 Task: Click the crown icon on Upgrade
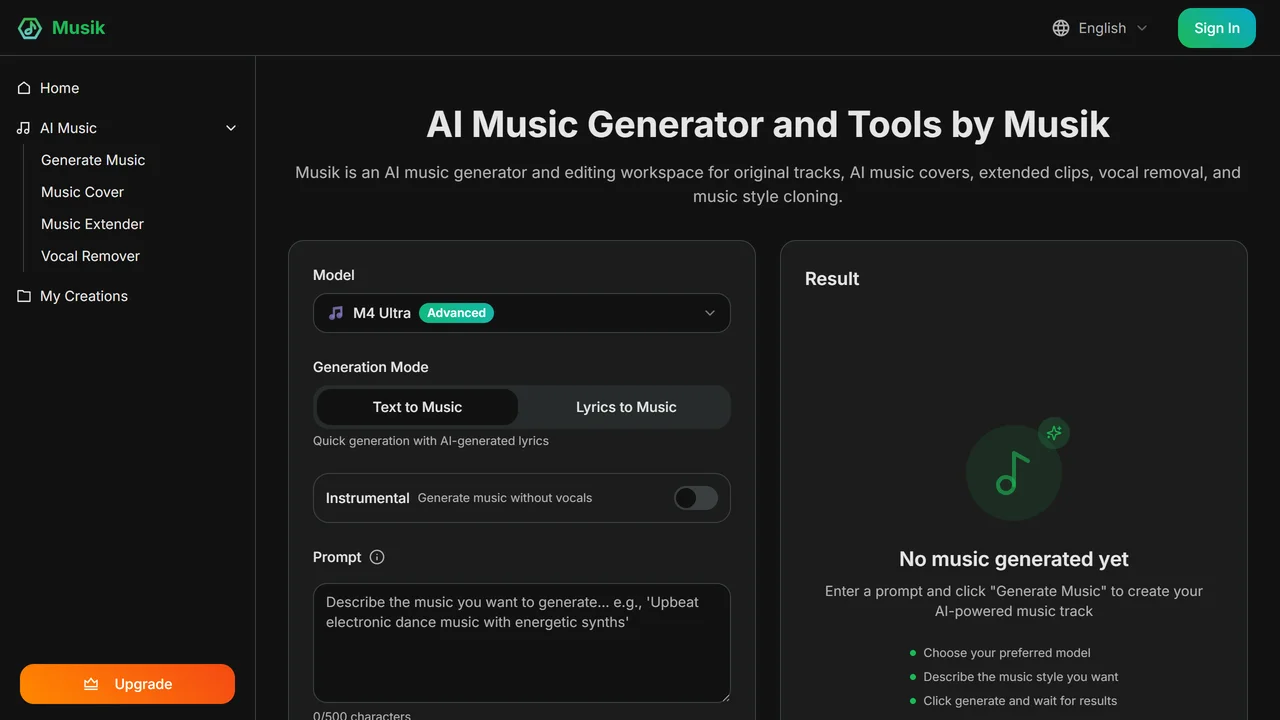(91, 684)
